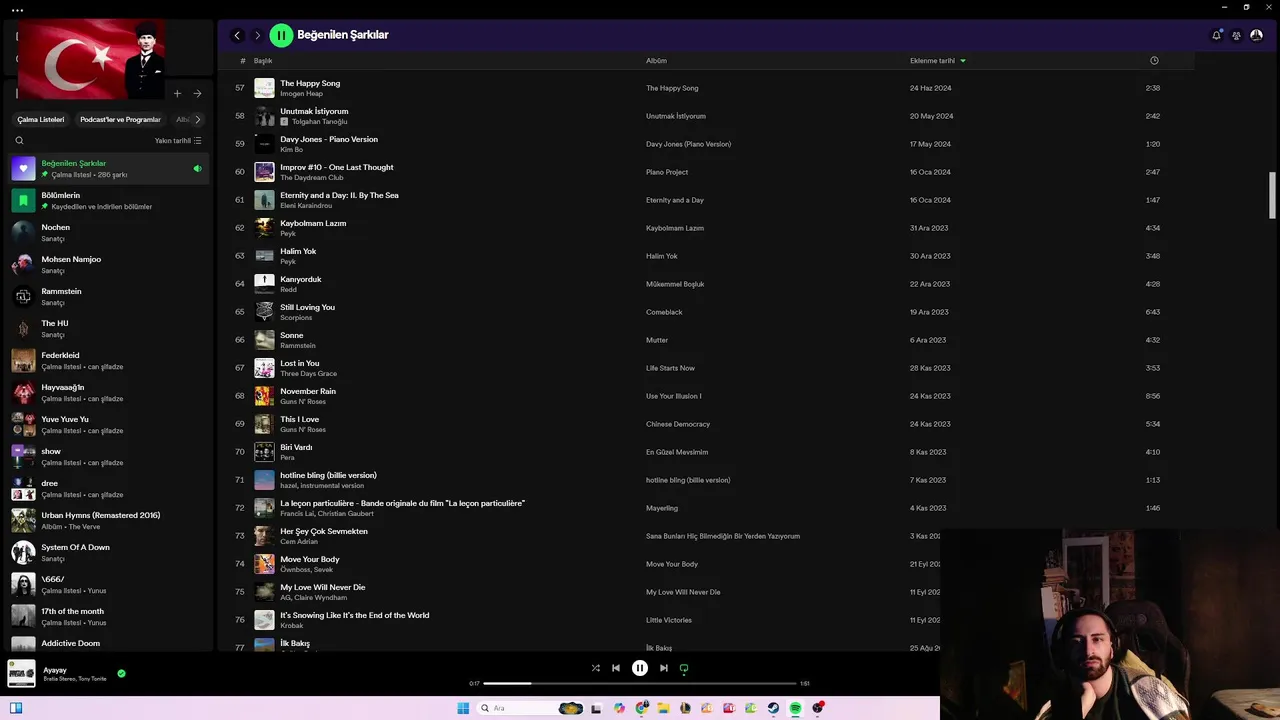Screen dimensions: 1280x720
Task: Click The Happy Song album cover thumbnail
Action: point(264,88)
